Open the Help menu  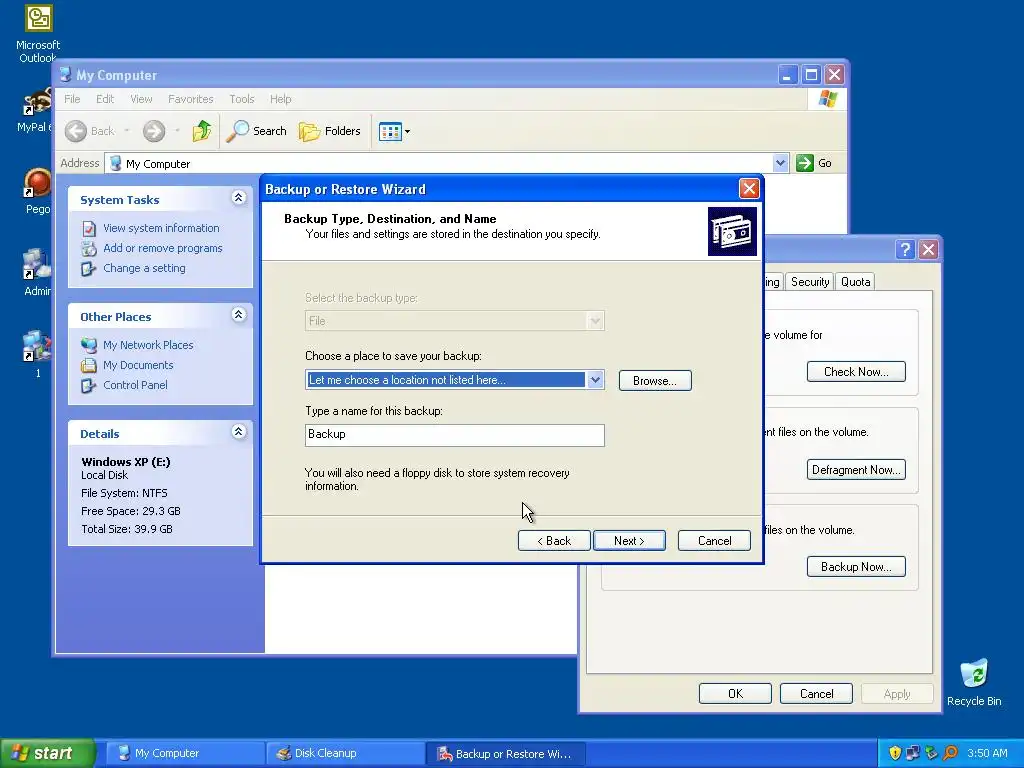[281, 99]
